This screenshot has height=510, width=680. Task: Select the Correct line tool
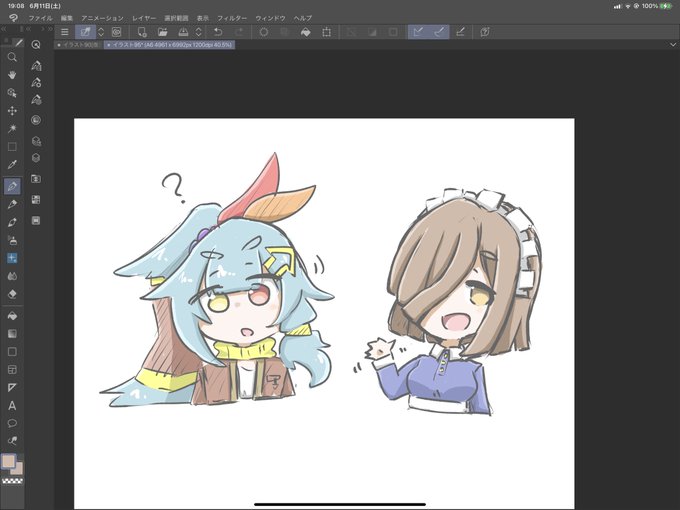pos(12,441)
